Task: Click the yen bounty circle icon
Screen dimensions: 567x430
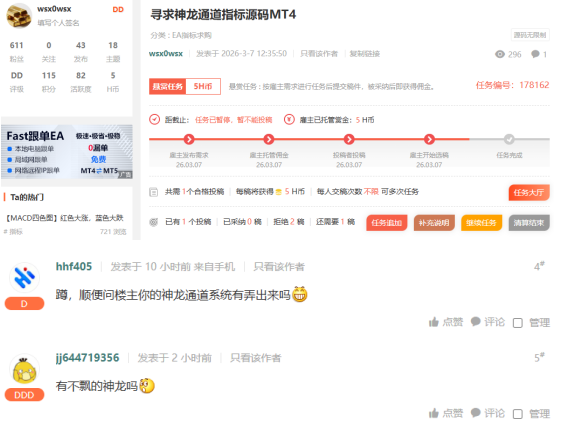Action: pos(289,119)
